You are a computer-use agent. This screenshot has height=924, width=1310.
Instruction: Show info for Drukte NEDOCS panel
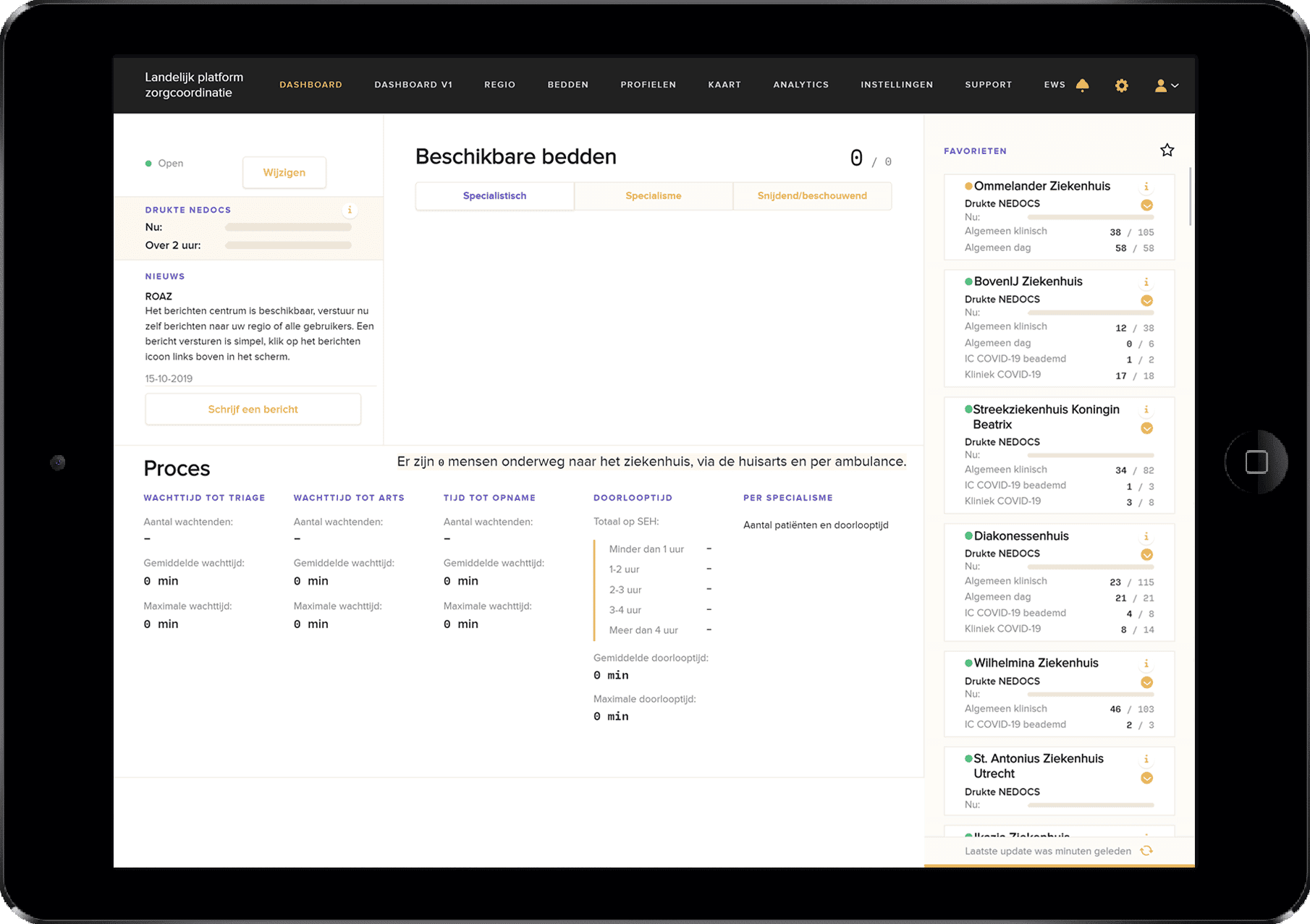click(350, 210)
